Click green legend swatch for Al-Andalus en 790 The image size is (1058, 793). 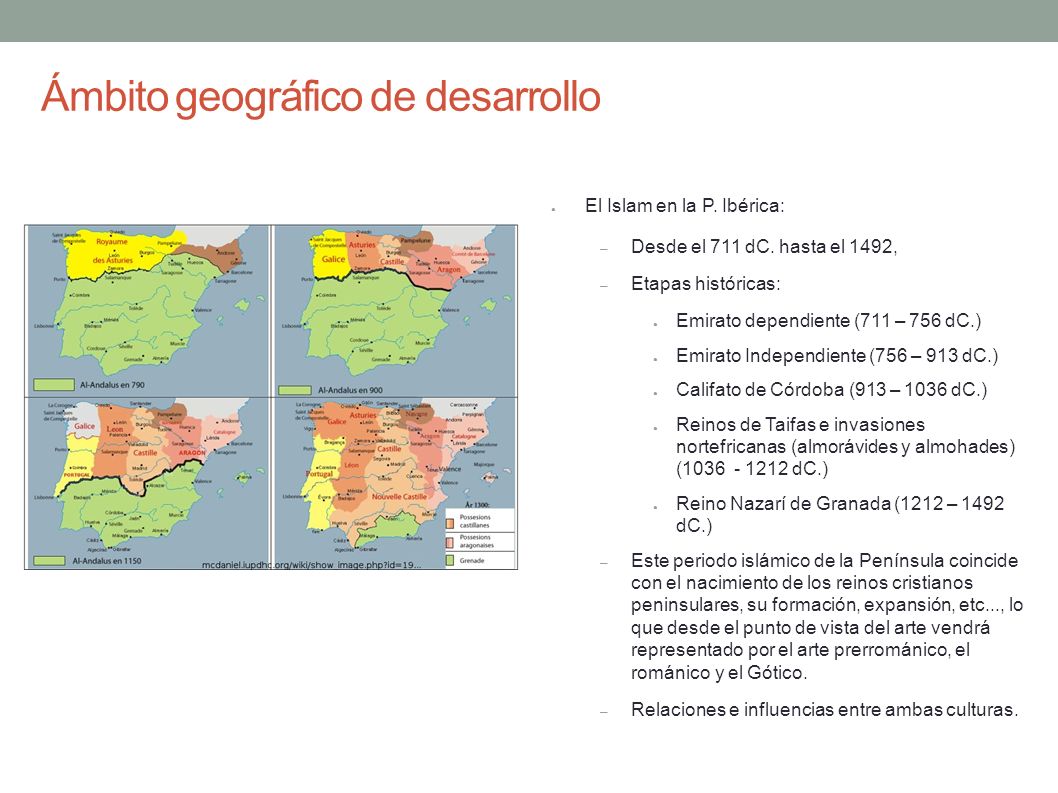(x=54, y=385)
